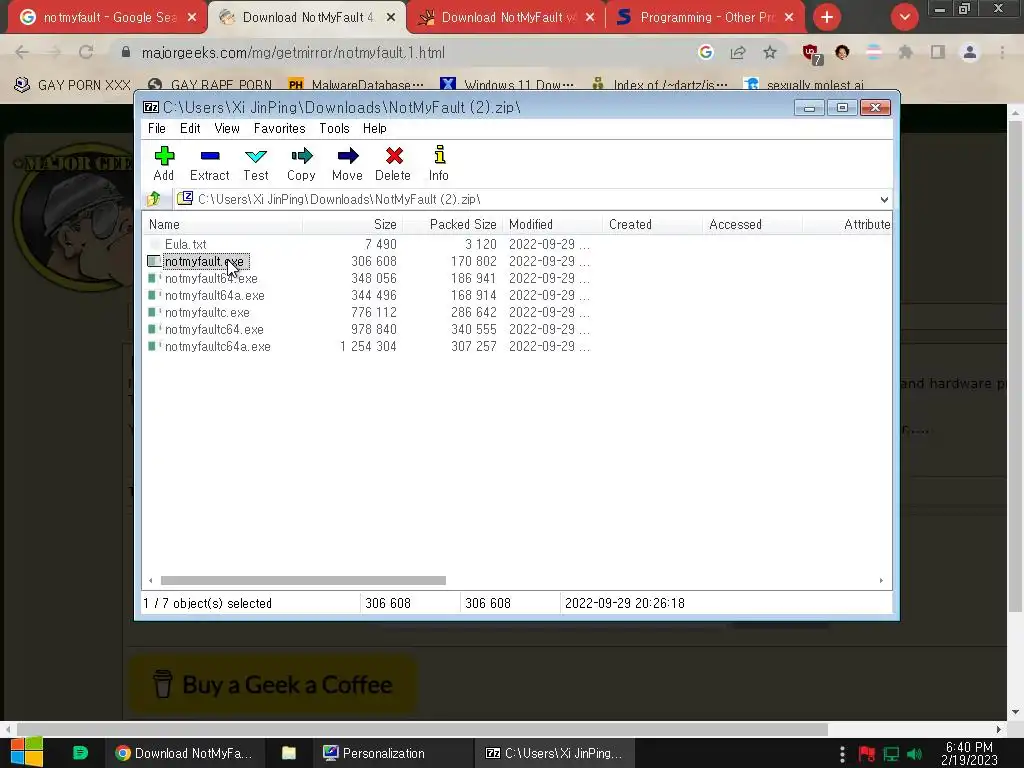Image resolution: width=1024 pixels, height=768 pixels.
Task: Click the share page icon in address bar
Action: pos(738,53)
